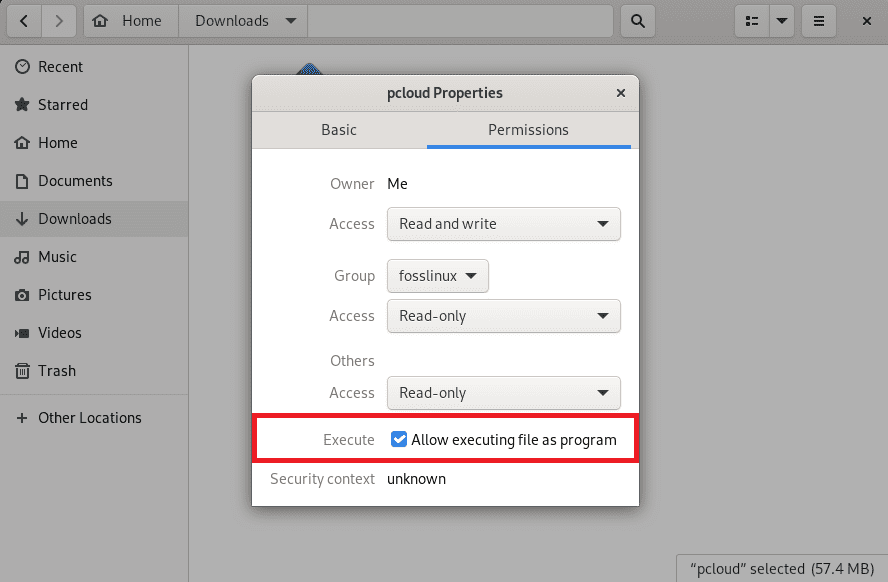Screen dimensions: 888x582
Task: Open Starred in the sidebar
Action: point(94,105)
